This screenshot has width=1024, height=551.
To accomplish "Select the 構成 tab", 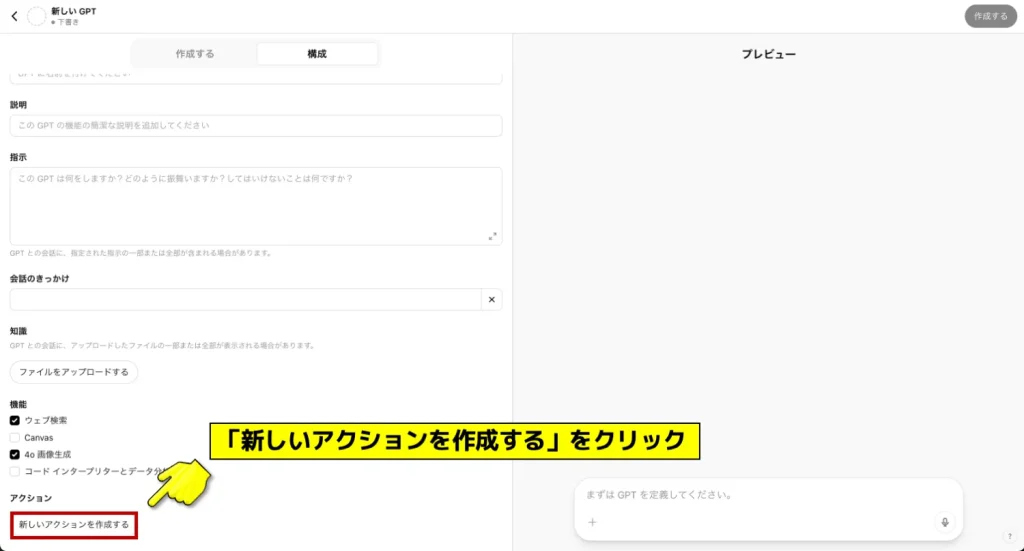I will click(317, 54).
